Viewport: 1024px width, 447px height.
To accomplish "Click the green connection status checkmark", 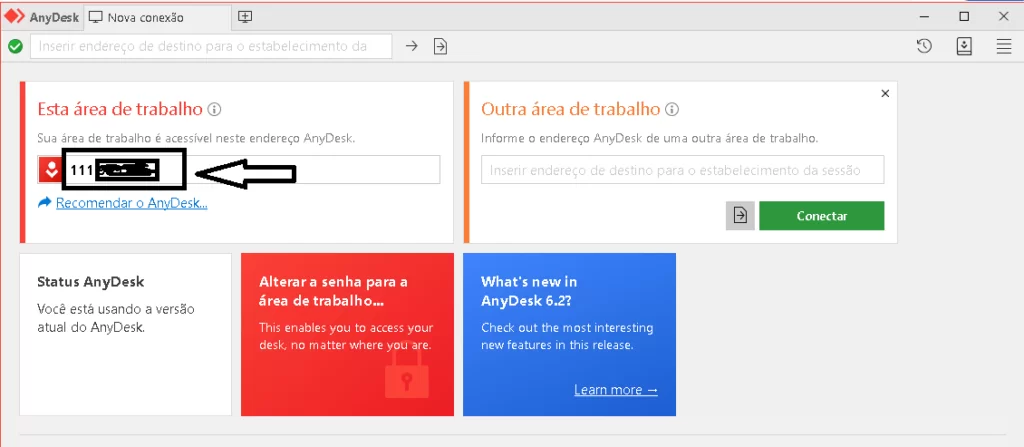I will point(16,46).
